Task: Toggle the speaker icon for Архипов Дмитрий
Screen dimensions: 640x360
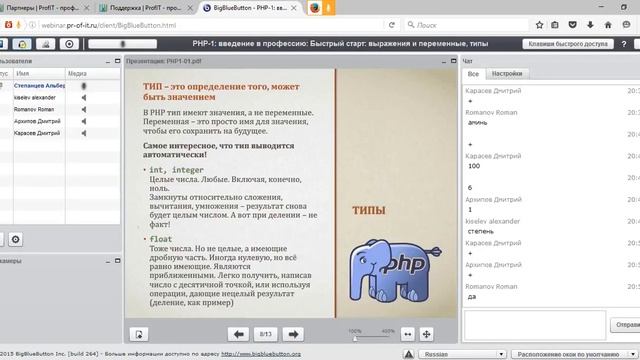Action: [x=84, y=121]
